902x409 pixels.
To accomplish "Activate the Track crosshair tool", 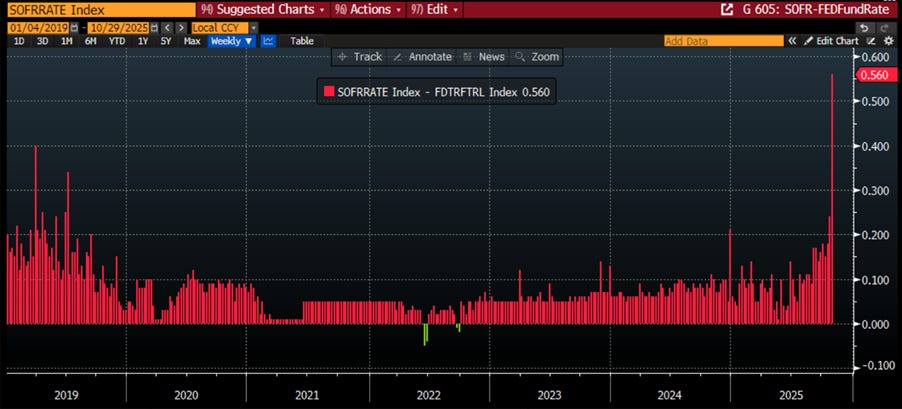I will [x=360, y=56].
